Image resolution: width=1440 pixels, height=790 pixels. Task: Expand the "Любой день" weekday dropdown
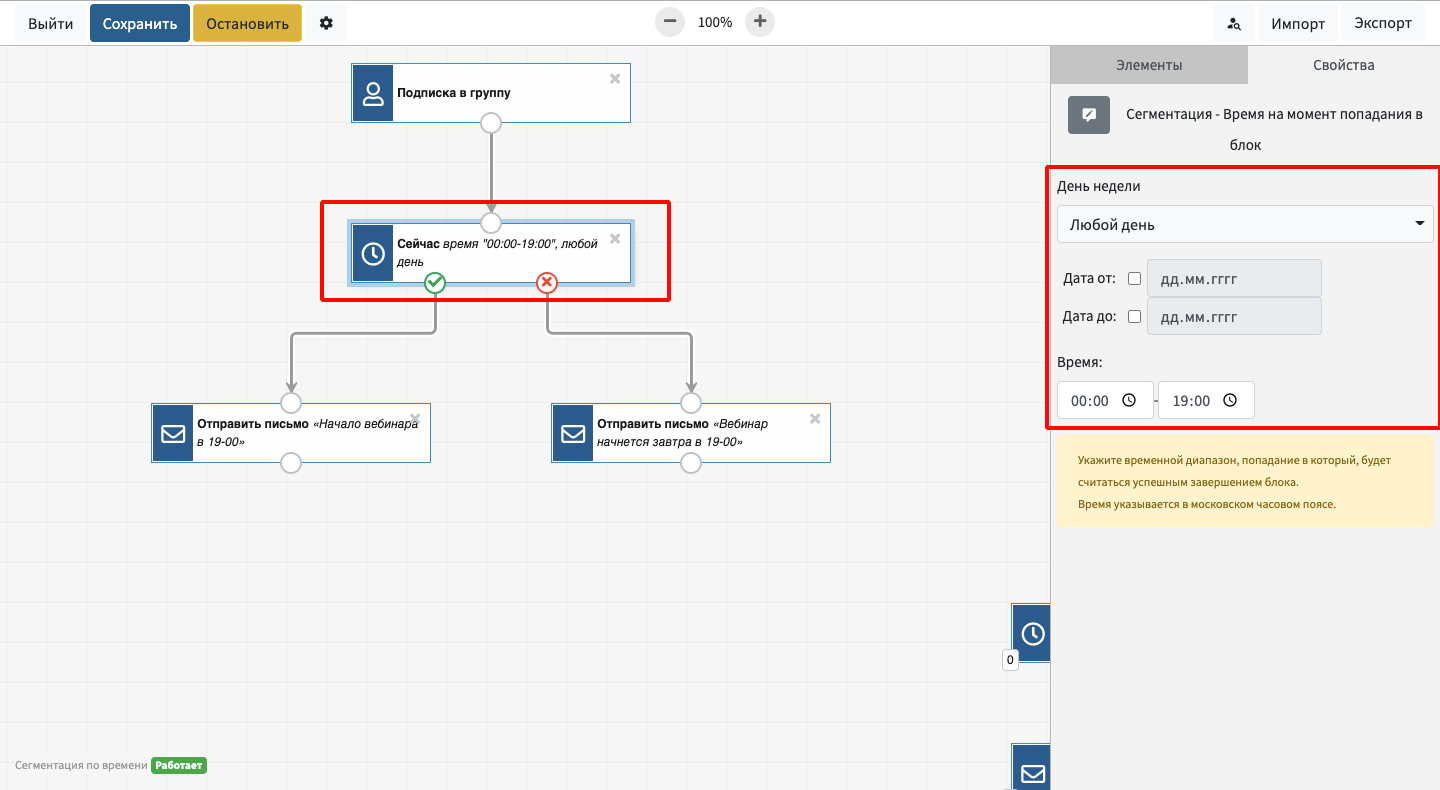(1244, 225)
